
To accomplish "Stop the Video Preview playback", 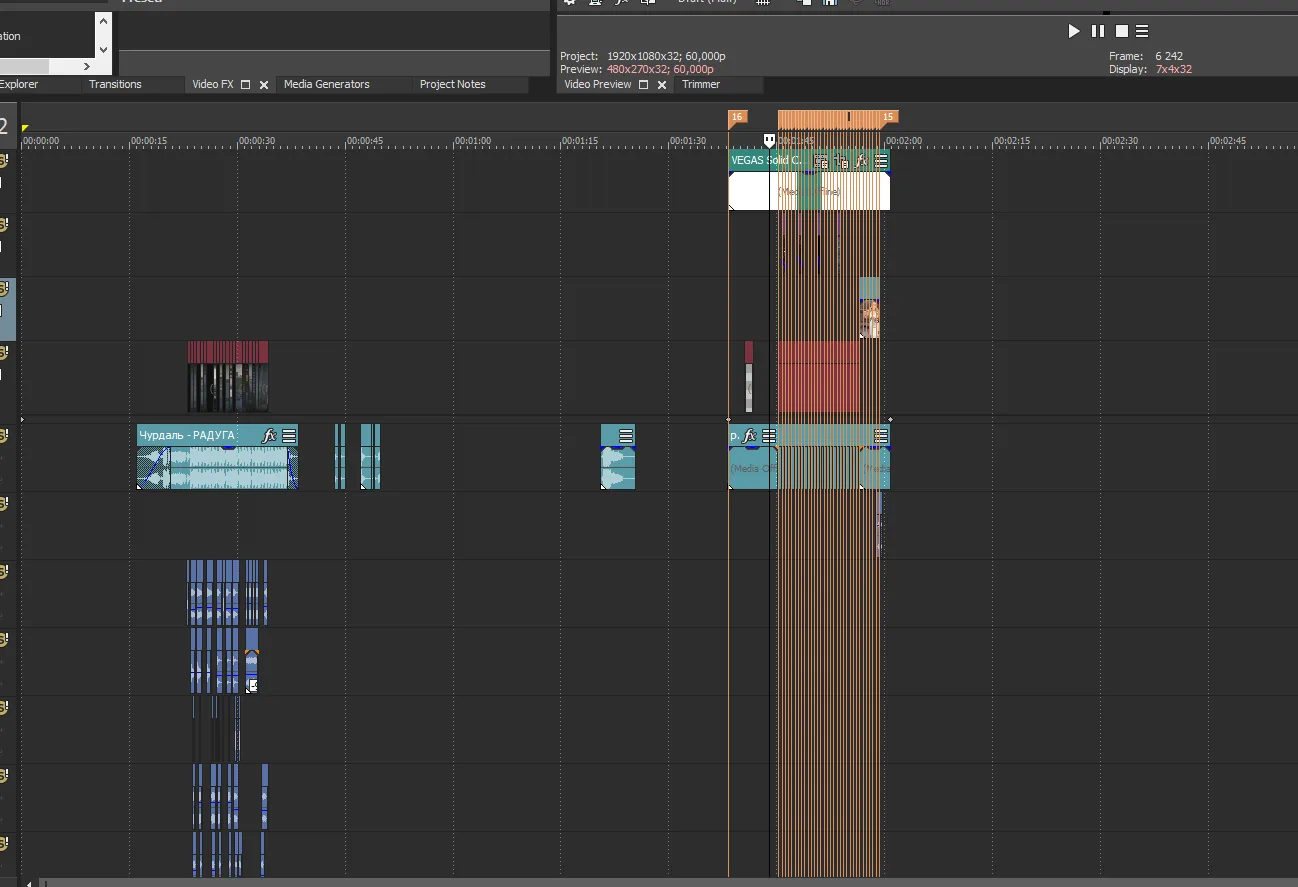I will [x=1122, y=31].
